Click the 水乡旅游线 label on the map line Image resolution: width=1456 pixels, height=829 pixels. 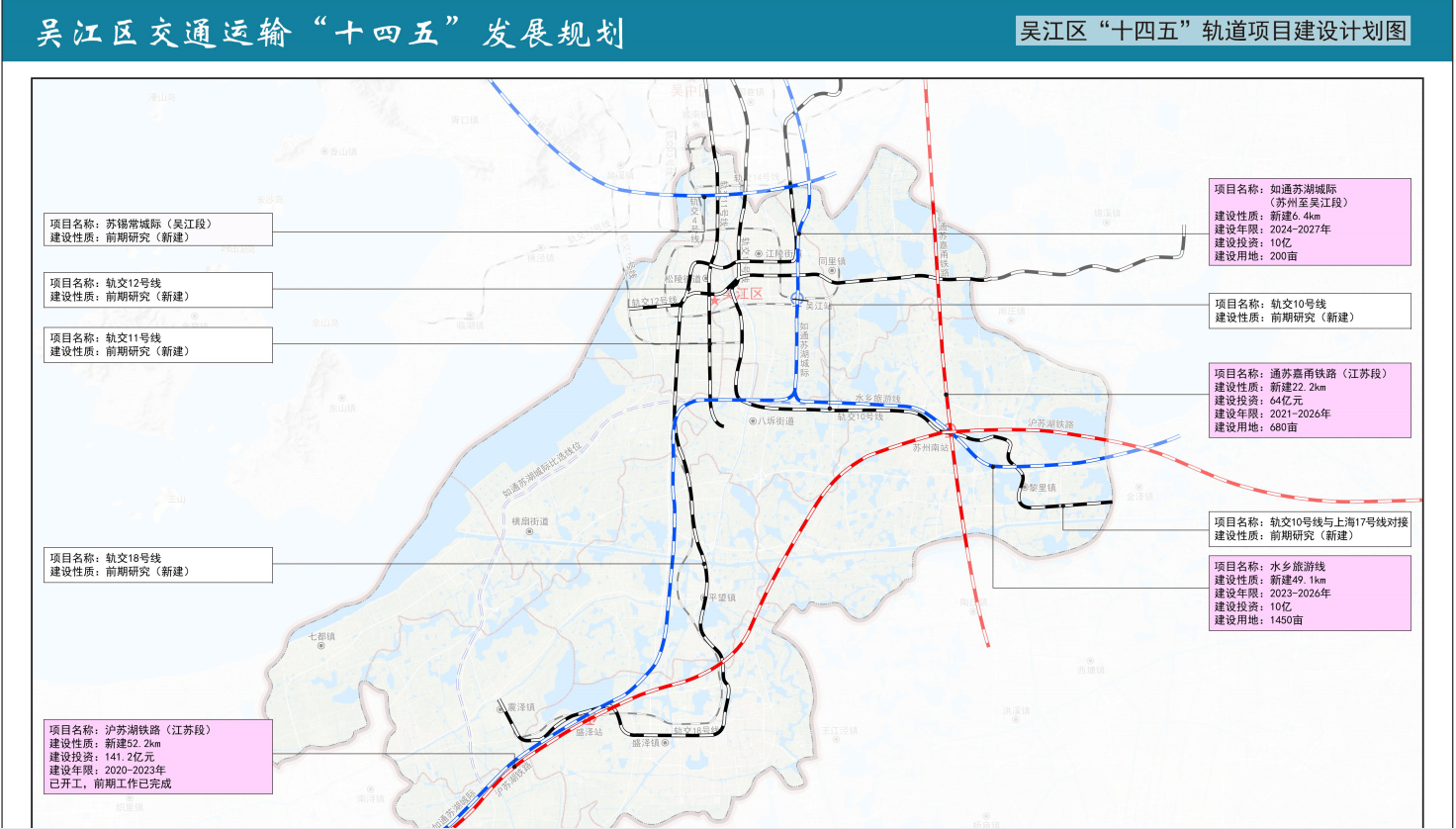tap(878, 399)
